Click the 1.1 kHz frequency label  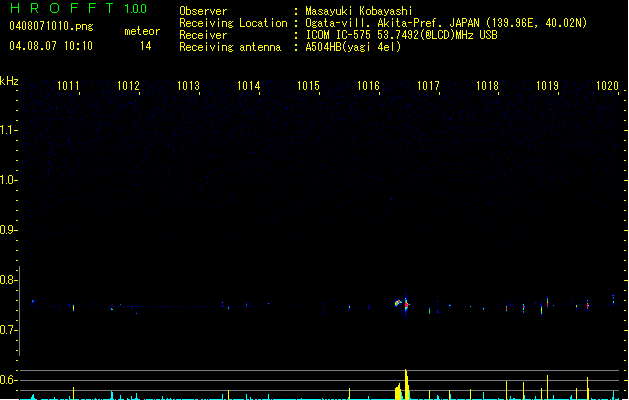8,130
